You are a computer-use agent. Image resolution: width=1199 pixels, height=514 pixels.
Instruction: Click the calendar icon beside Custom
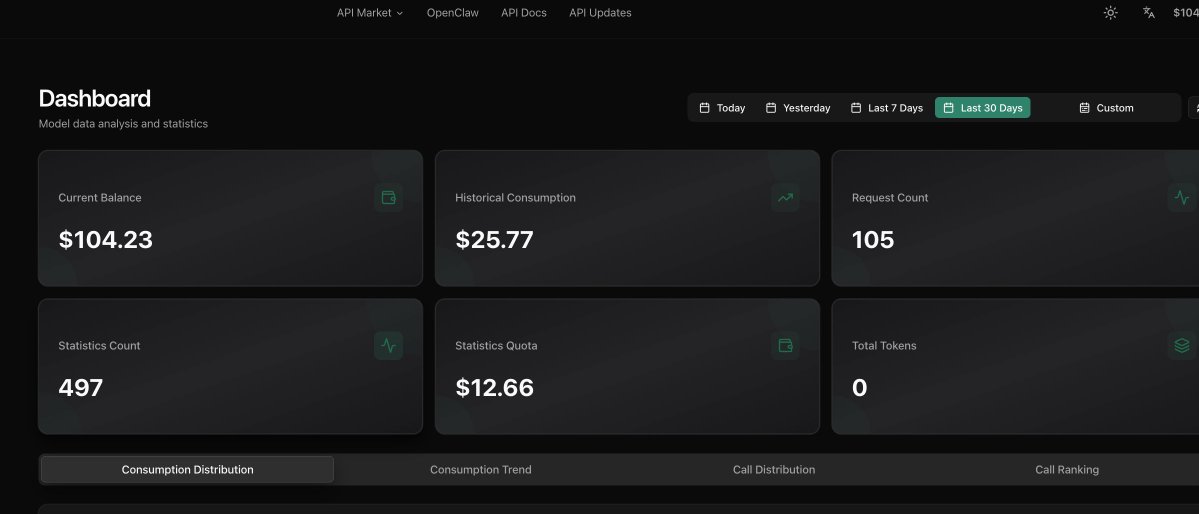[x=1084, y=108]
